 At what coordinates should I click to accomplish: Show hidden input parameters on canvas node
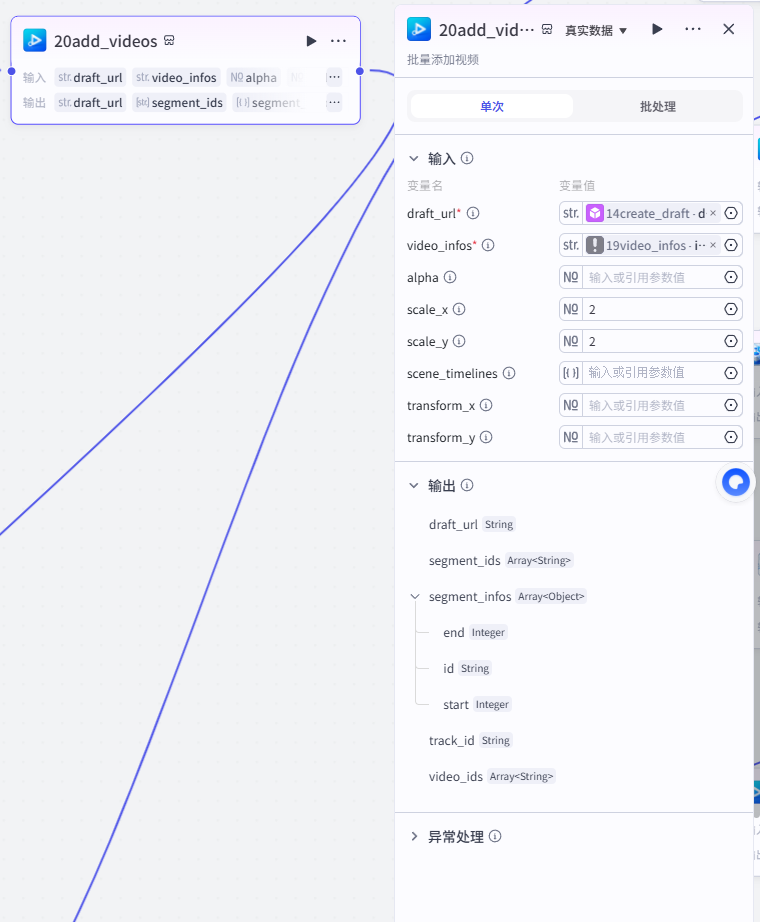(334, 77)
